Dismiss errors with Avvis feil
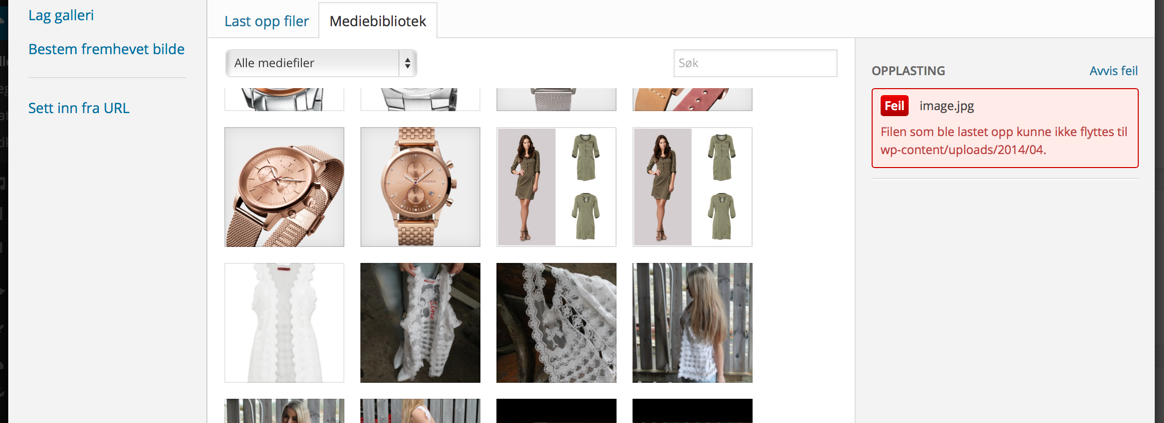1164x423 pixels. click(x=1114, y=71)
